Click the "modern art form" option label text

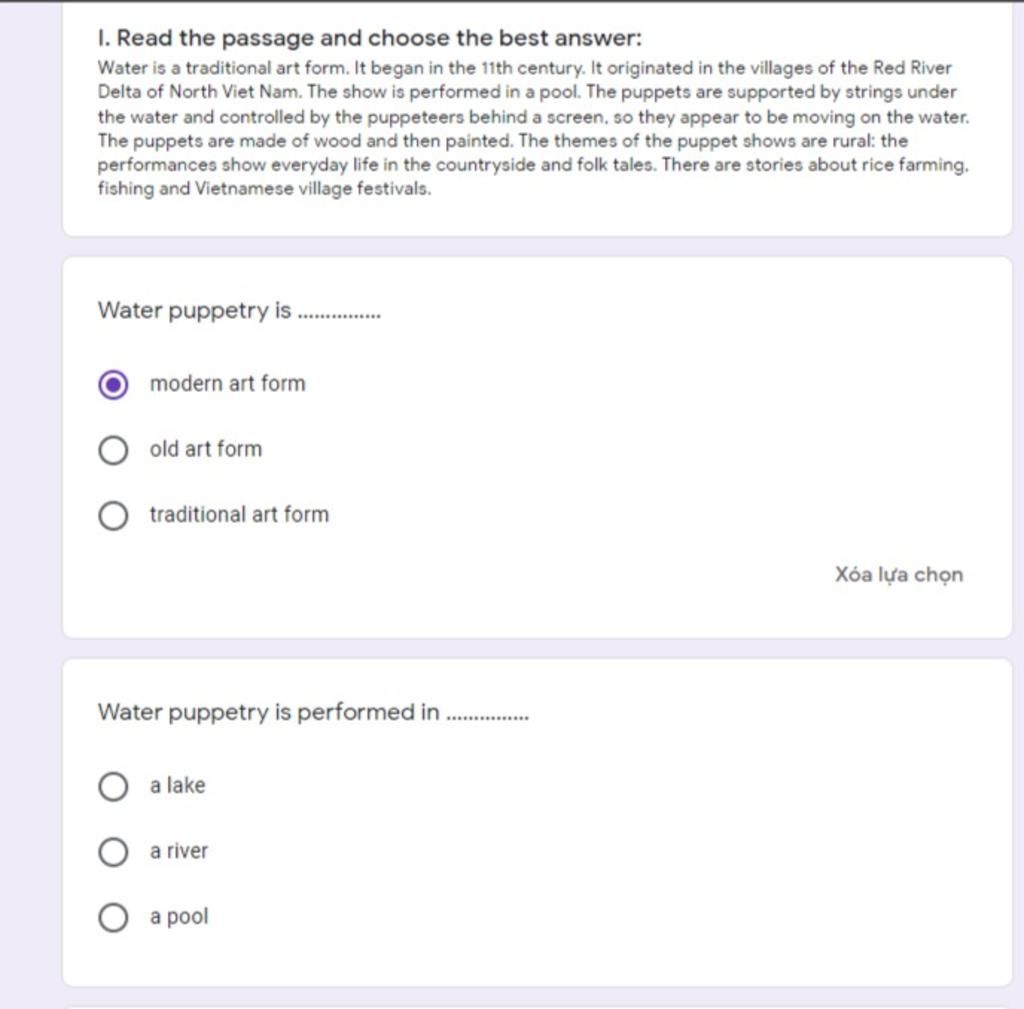[x=227, y=383]
